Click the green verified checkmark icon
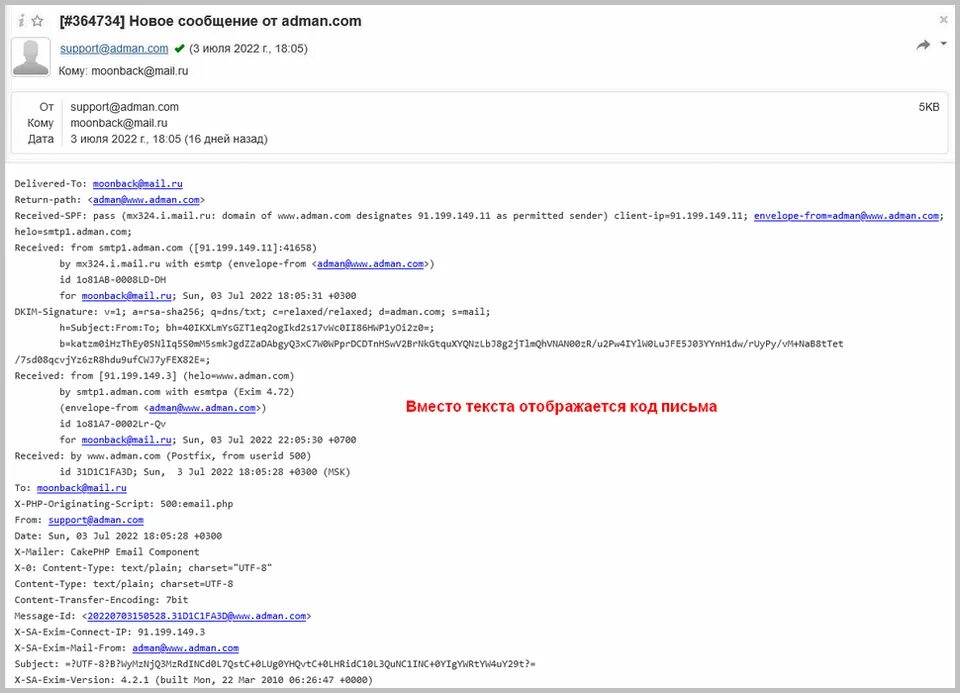The width and height of the screenshot is (960, 693). tap(179, 48)
